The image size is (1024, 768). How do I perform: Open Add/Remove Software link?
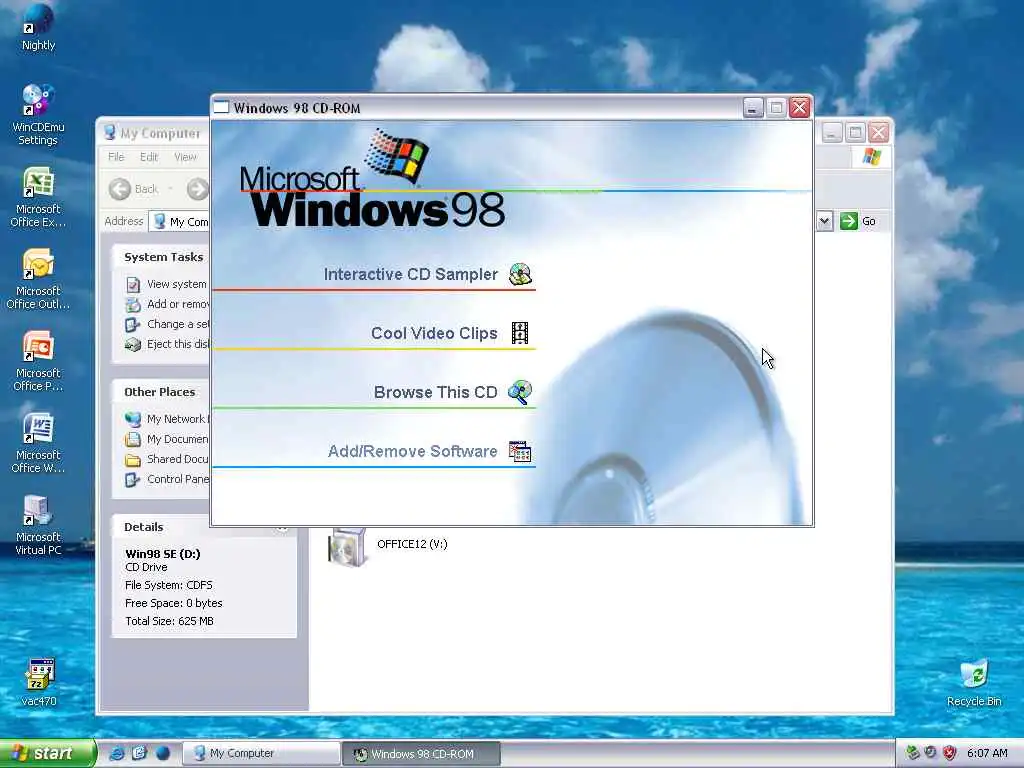tap(413, 451)
